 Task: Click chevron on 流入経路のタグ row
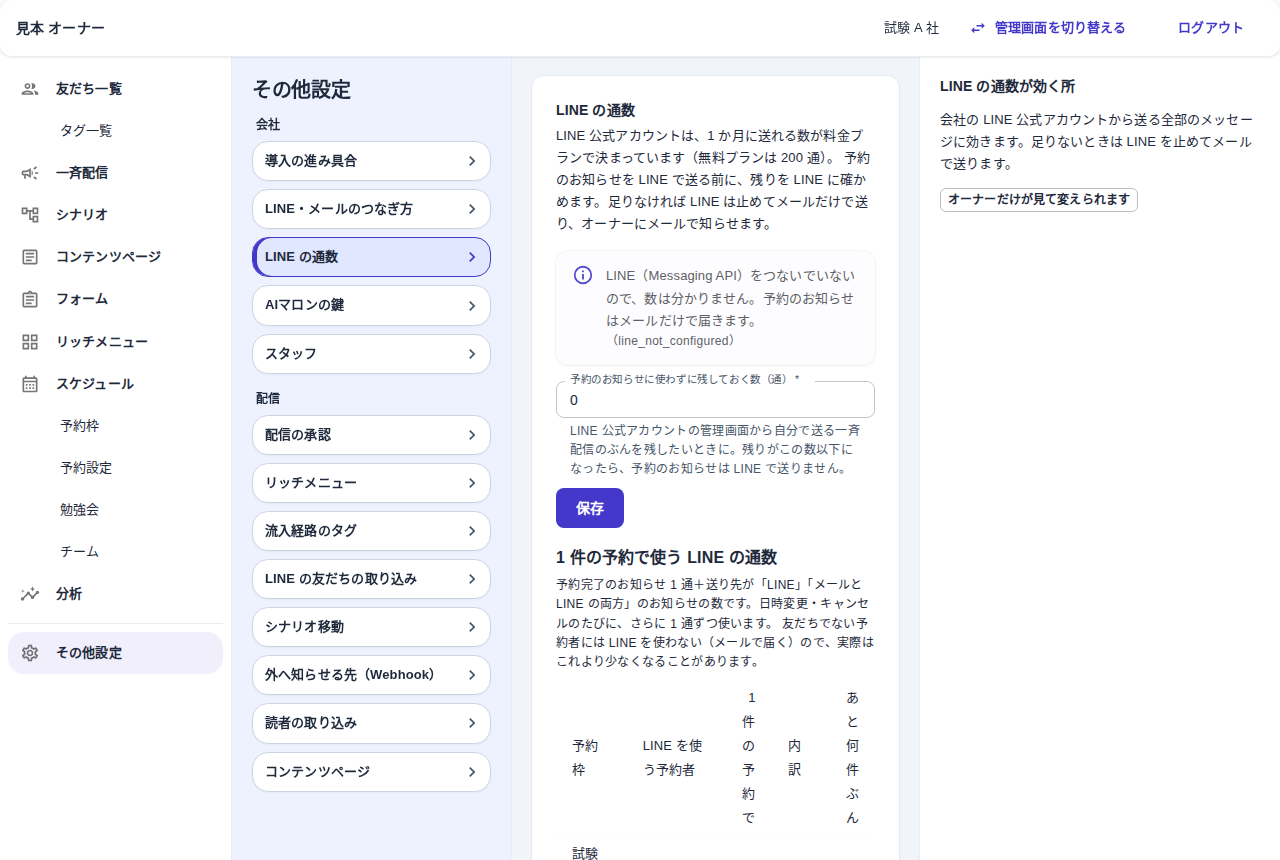pyautogui.click(x=472, y=531)
